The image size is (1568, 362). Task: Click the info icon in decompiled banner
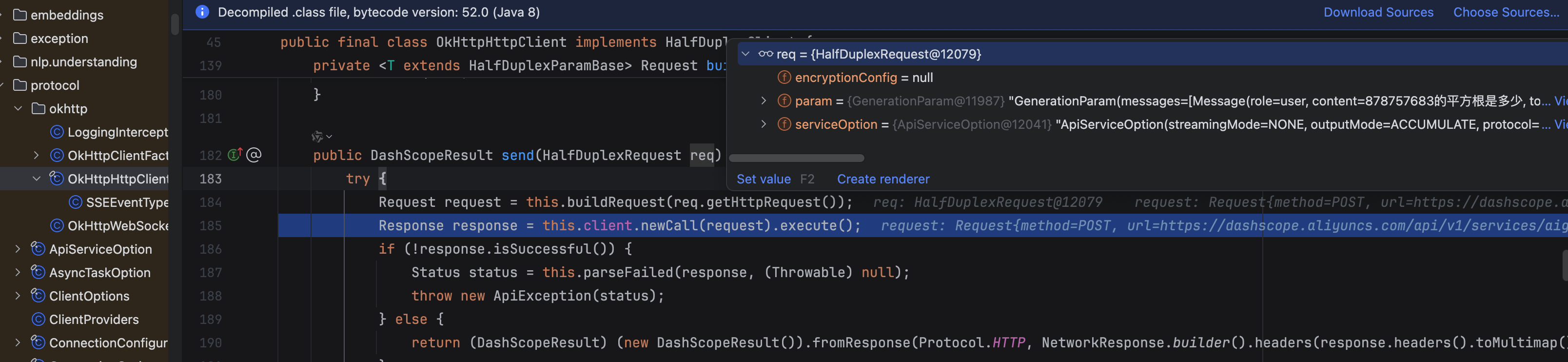pyautogui.click(x=202, y=12)
